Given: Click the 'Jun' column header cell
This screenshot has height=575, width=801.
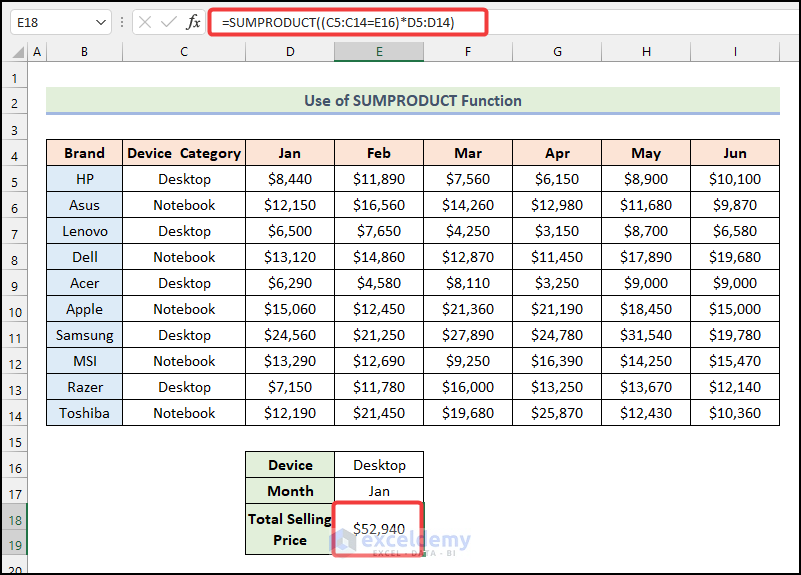Looking at the screenshot, I should [x=735, y=153].
